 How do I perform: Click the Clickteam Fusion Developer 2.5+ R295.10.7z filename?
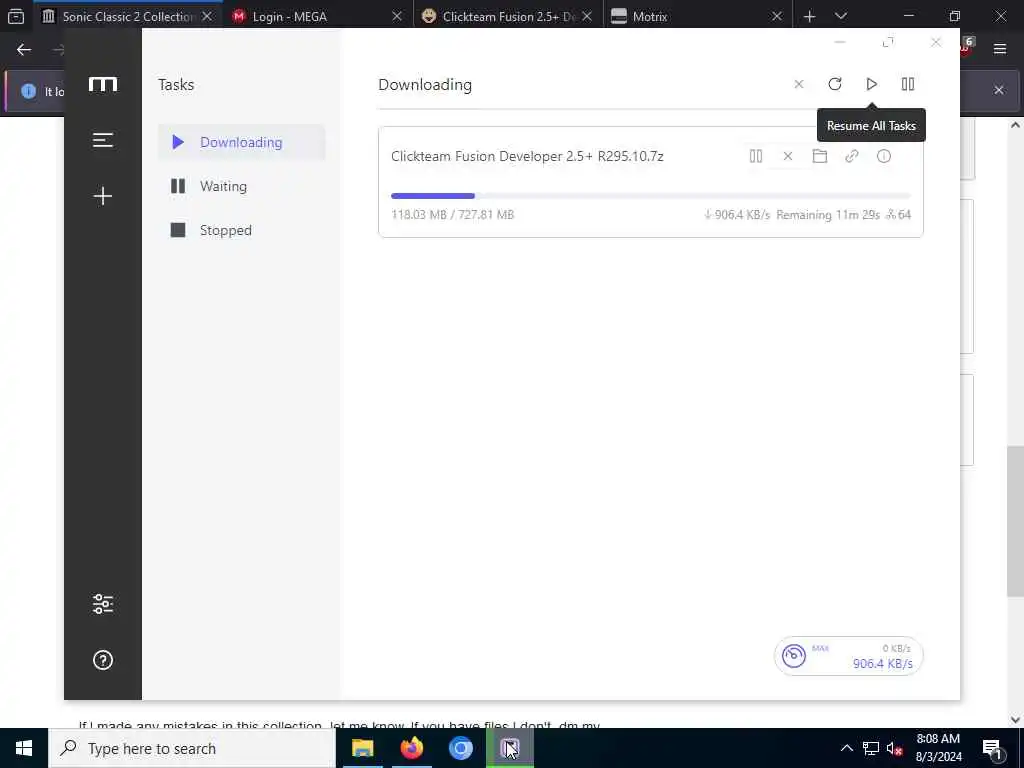pos(527,156)
